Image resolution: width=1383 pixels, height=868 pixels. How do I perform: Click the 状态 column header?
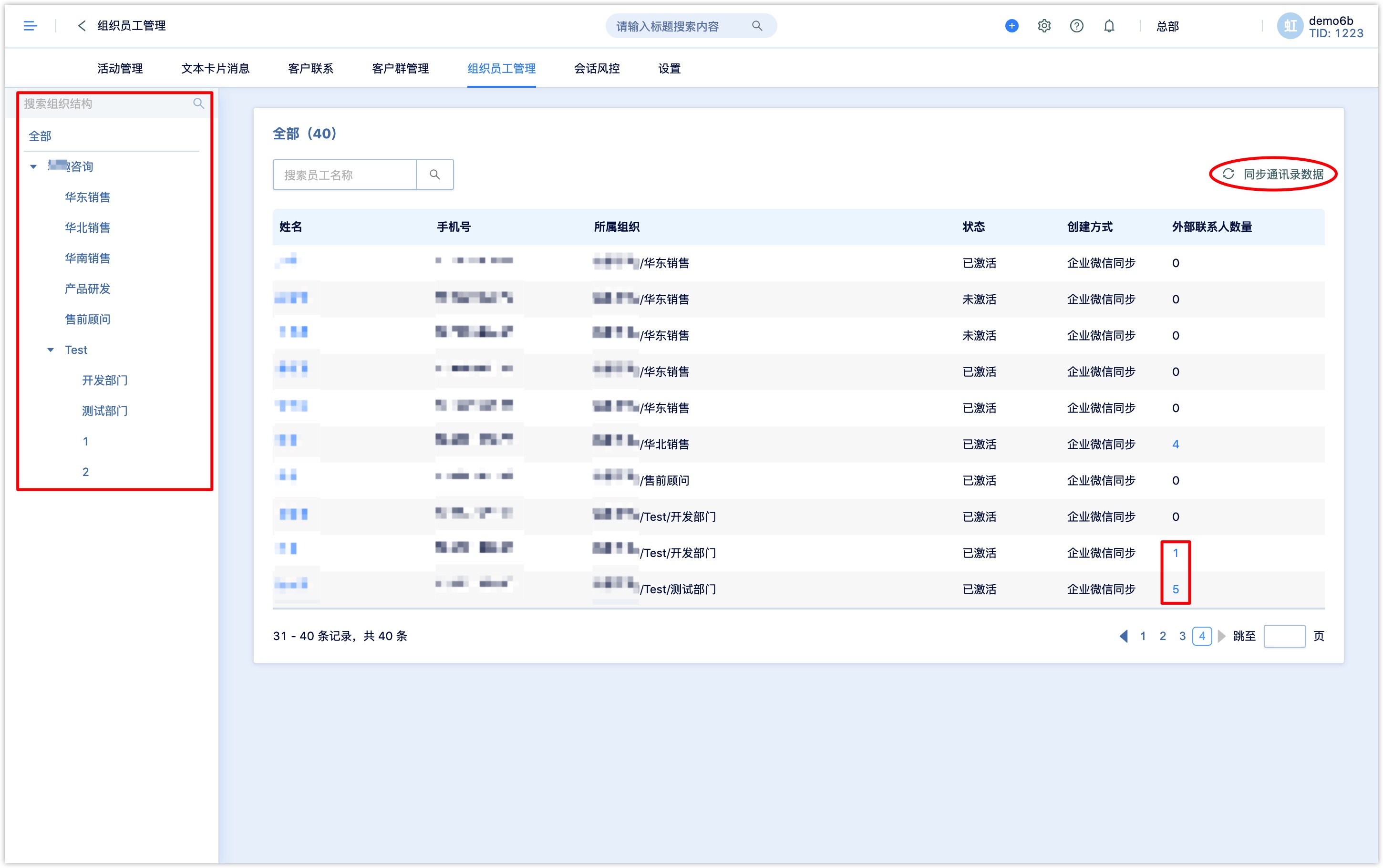973,227
